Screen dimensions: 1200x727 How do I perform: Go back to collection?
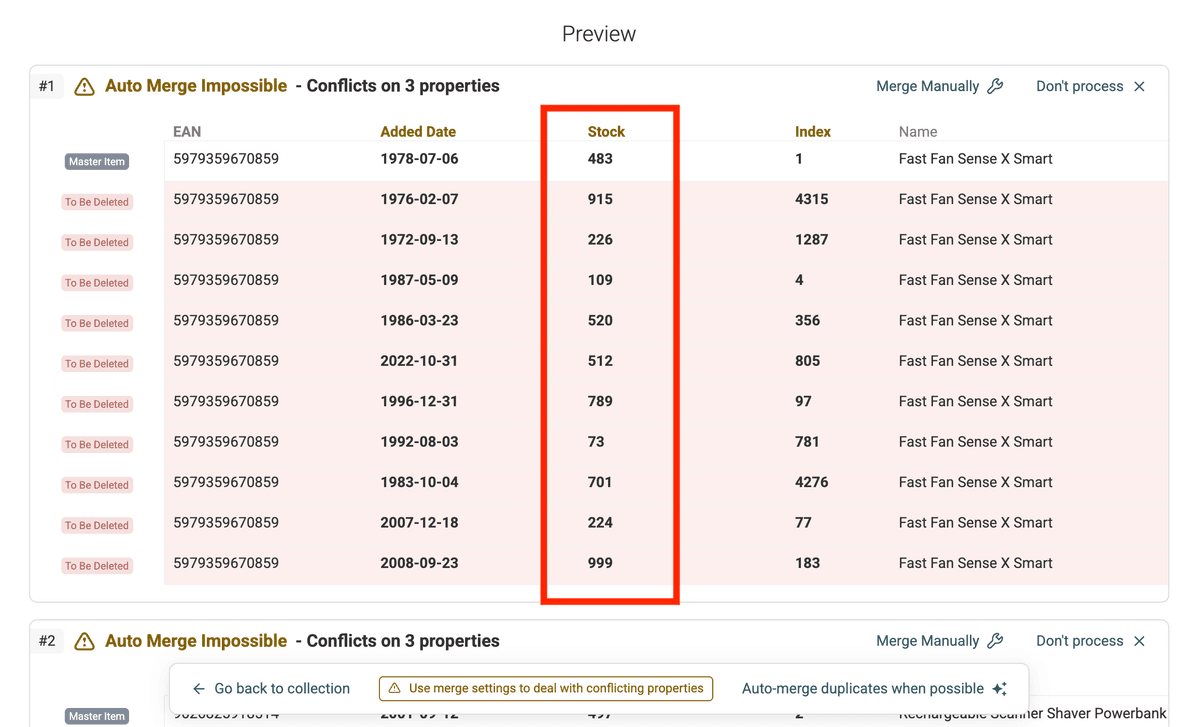point(271,689)
